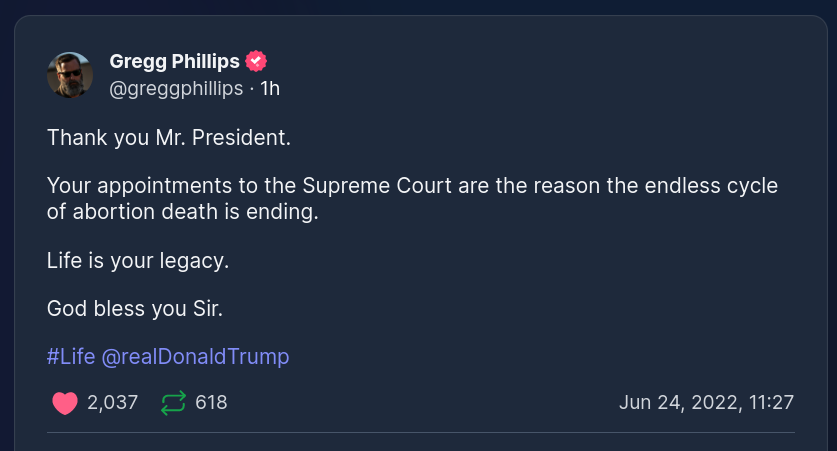The height and width of the screenshot is (451, 837).
Task: Click the 'Your appointments to the Supreme Court' paragraph
Action: point(412,187)
